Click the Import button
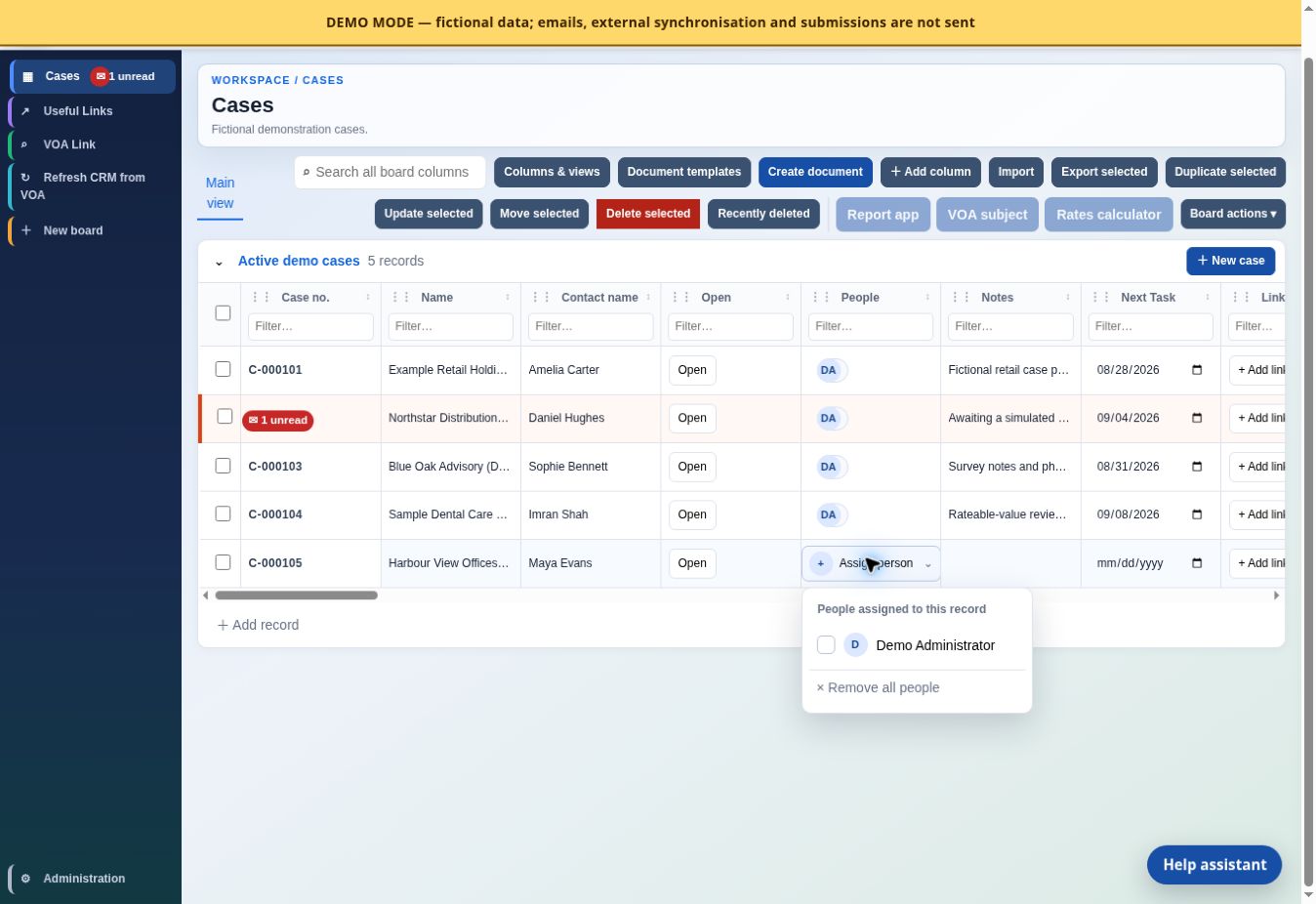The height and width of the screenshot is (904, 1316). click(1016, 172)
